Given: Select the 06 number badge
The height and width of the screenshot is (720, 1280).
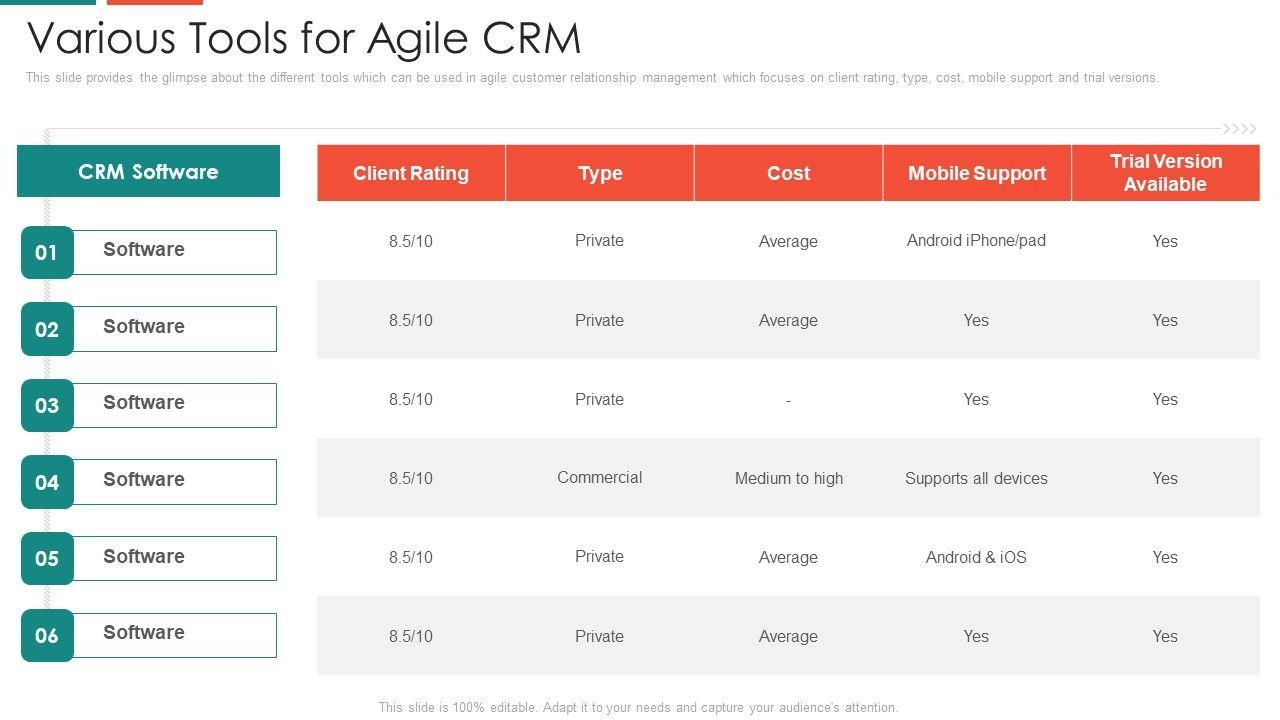Looking at the screenshot, I should click(47, 635).
